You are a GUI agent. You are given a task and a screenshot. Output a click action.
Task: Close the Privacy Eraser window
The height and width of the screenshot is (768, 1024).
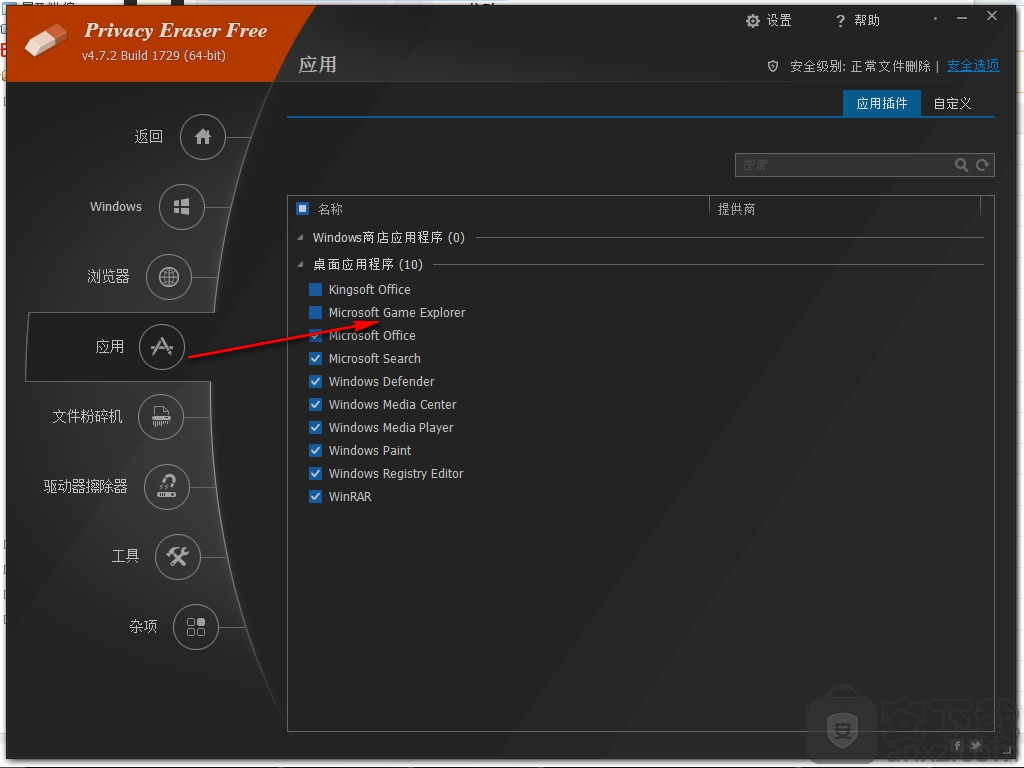pos(992,16)
